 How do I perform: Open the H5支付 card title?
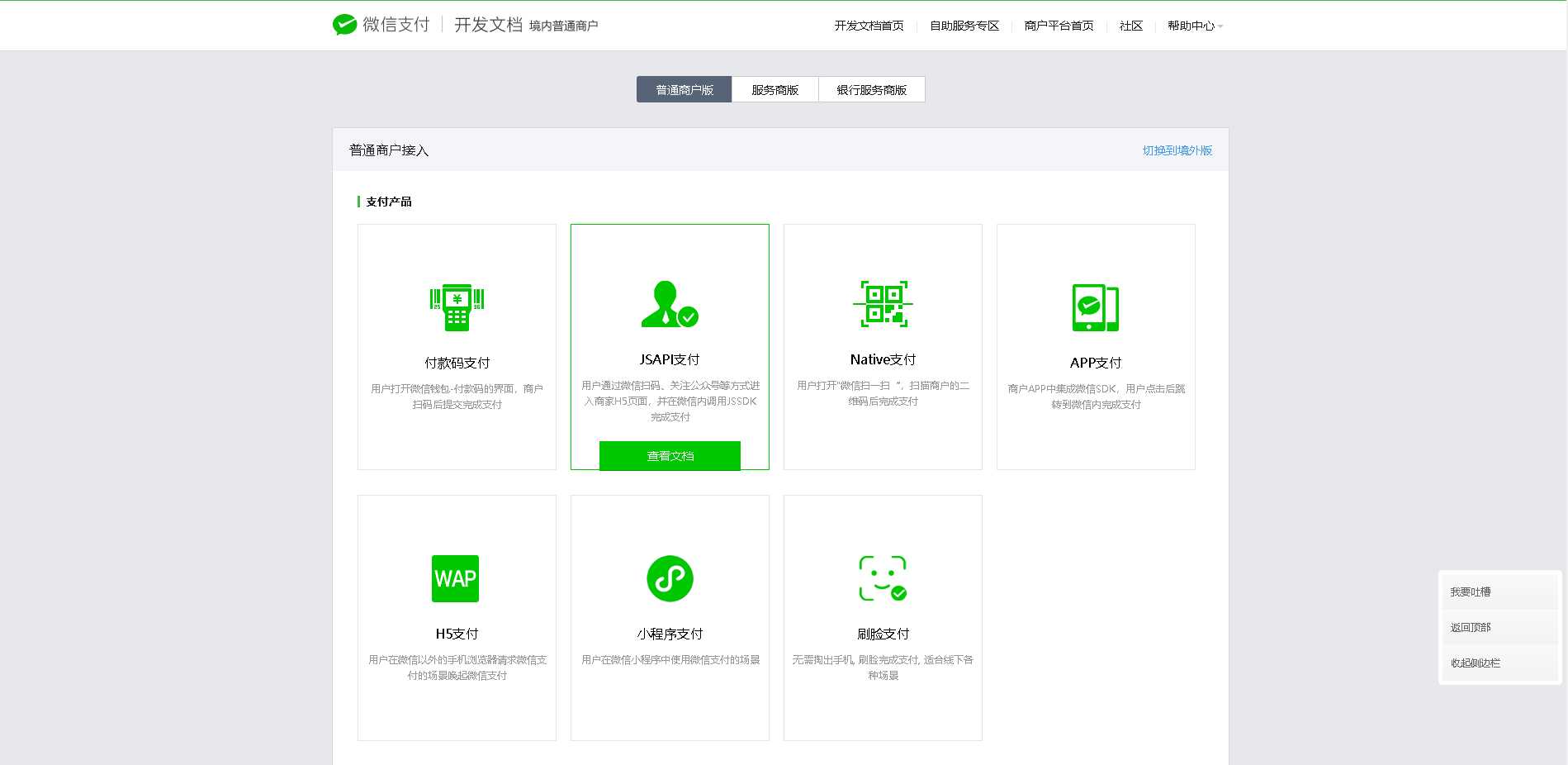click(x=457, y=634)
